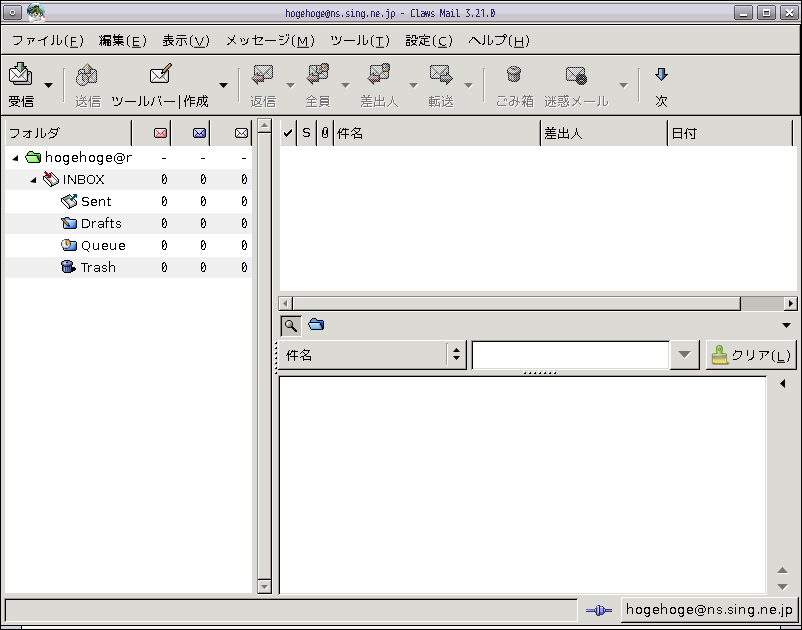Toggle the quick search magnifier button
Image resolution: width=802 pixels, height=630 pixels.
290,325
